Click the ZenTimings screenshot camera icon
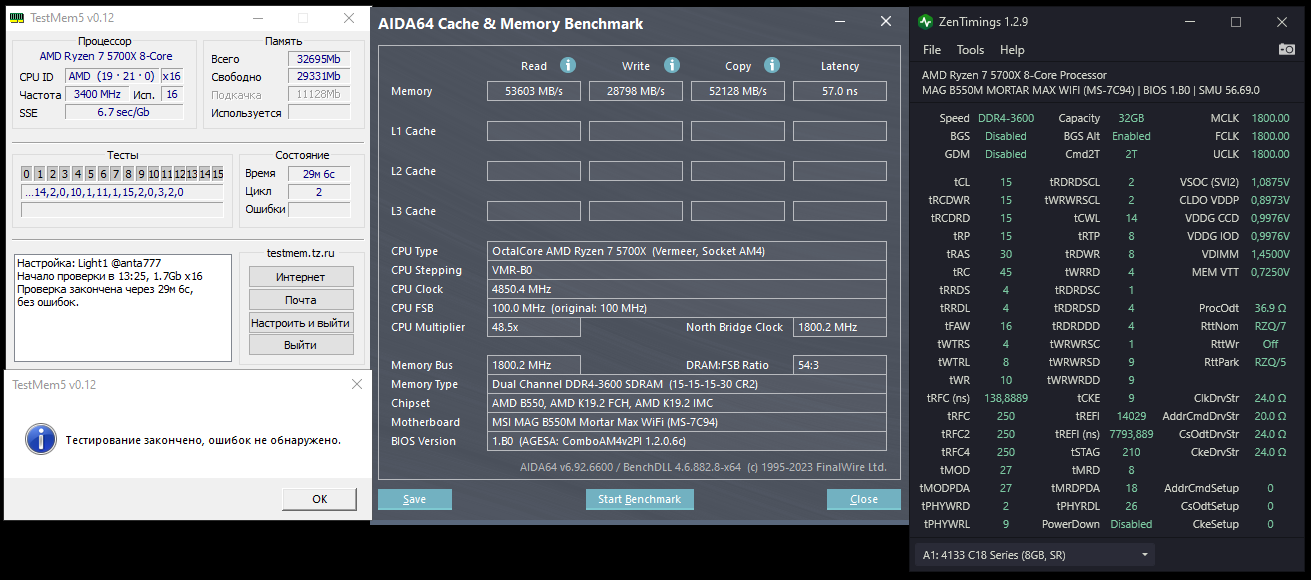The height and width of the screenshot is (580, 1311). click(1287, 49)
